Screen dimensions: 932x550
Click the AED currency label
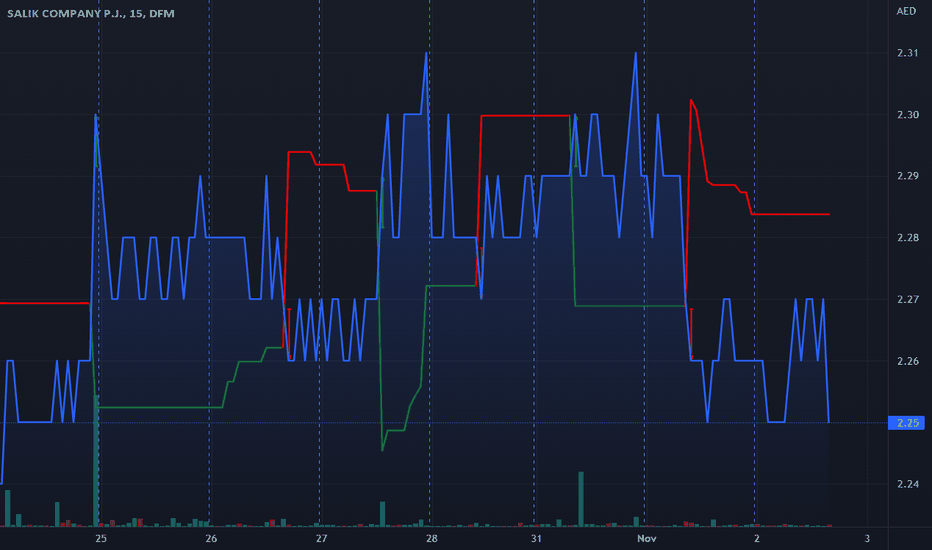coord(906,11)
